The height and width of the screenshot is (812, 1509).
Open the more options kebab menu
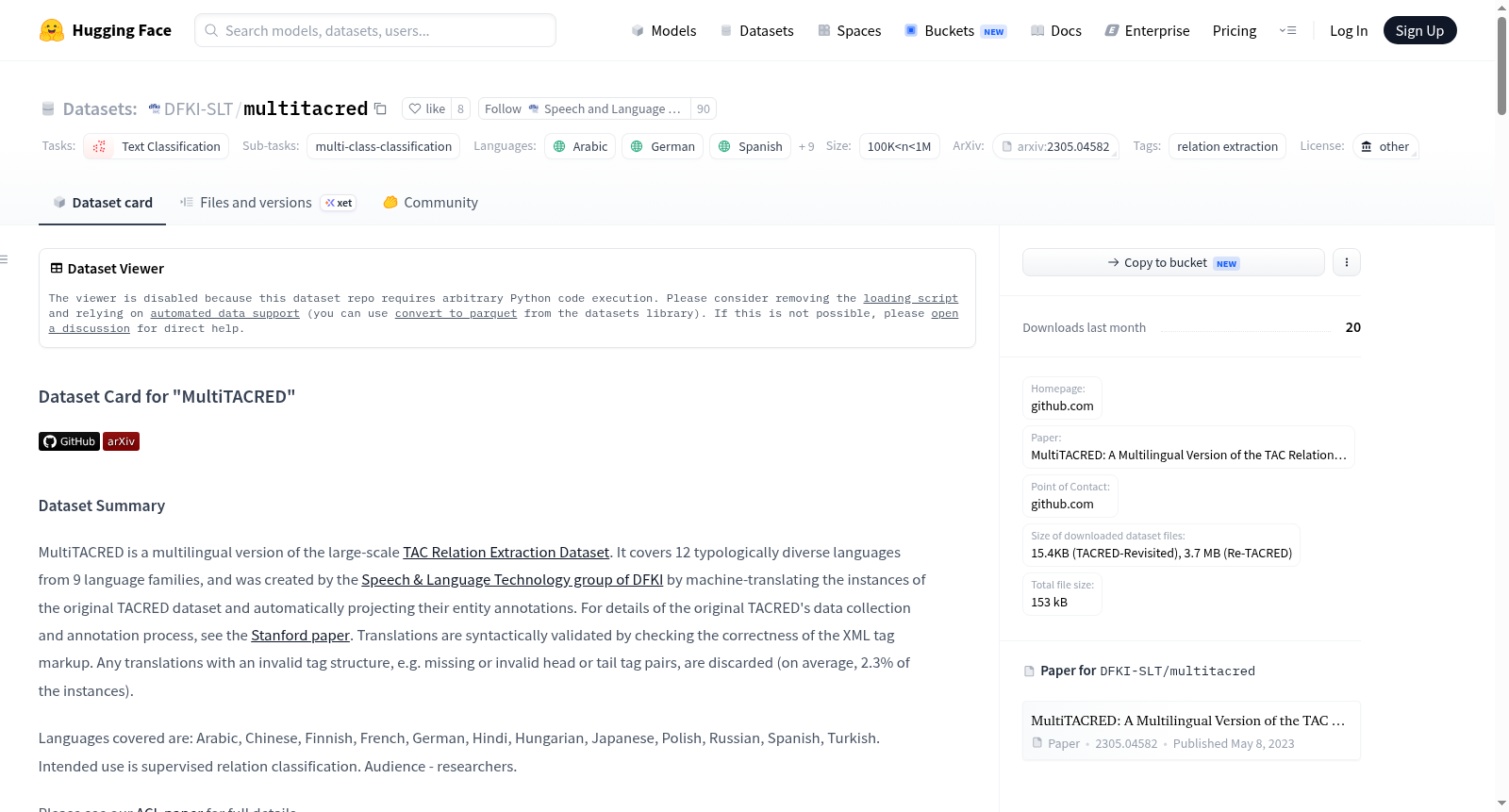pyautogui.click(x=1347, y=262)
